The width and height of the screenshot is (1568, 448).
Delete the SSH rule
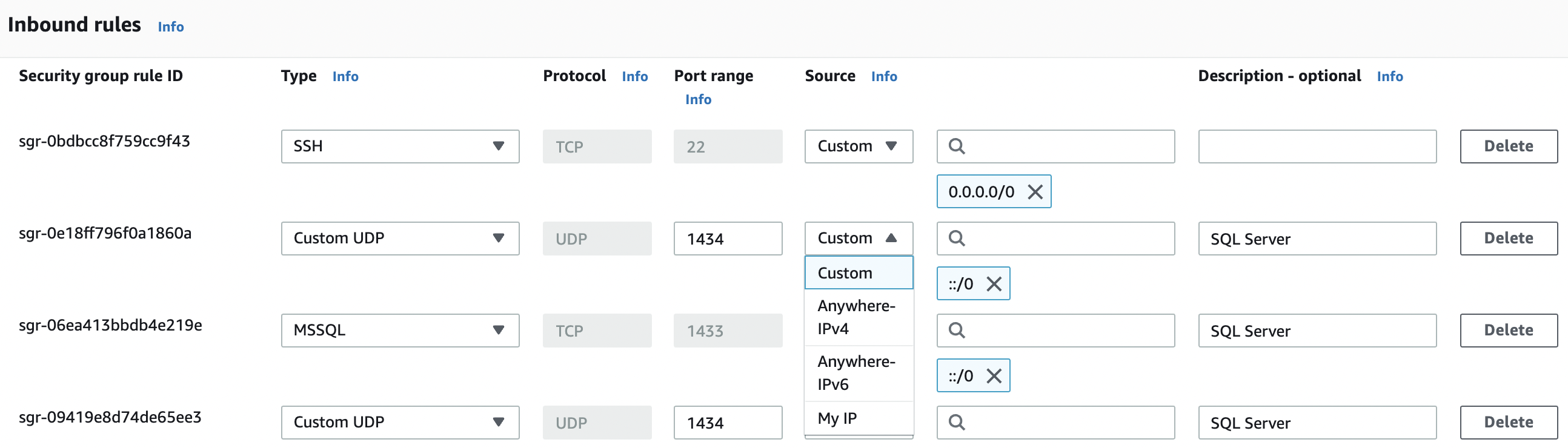(1508, 147)
